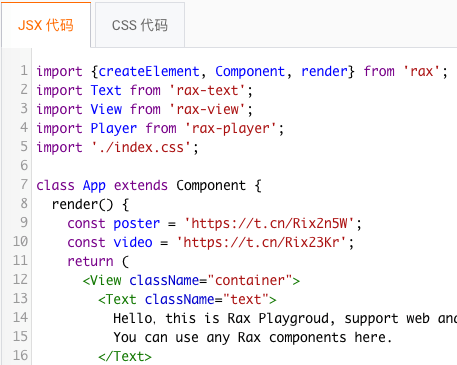The height and width of the screenshot is (365, 457).
Task: Click the View opening tag with container
Action: 191,280
